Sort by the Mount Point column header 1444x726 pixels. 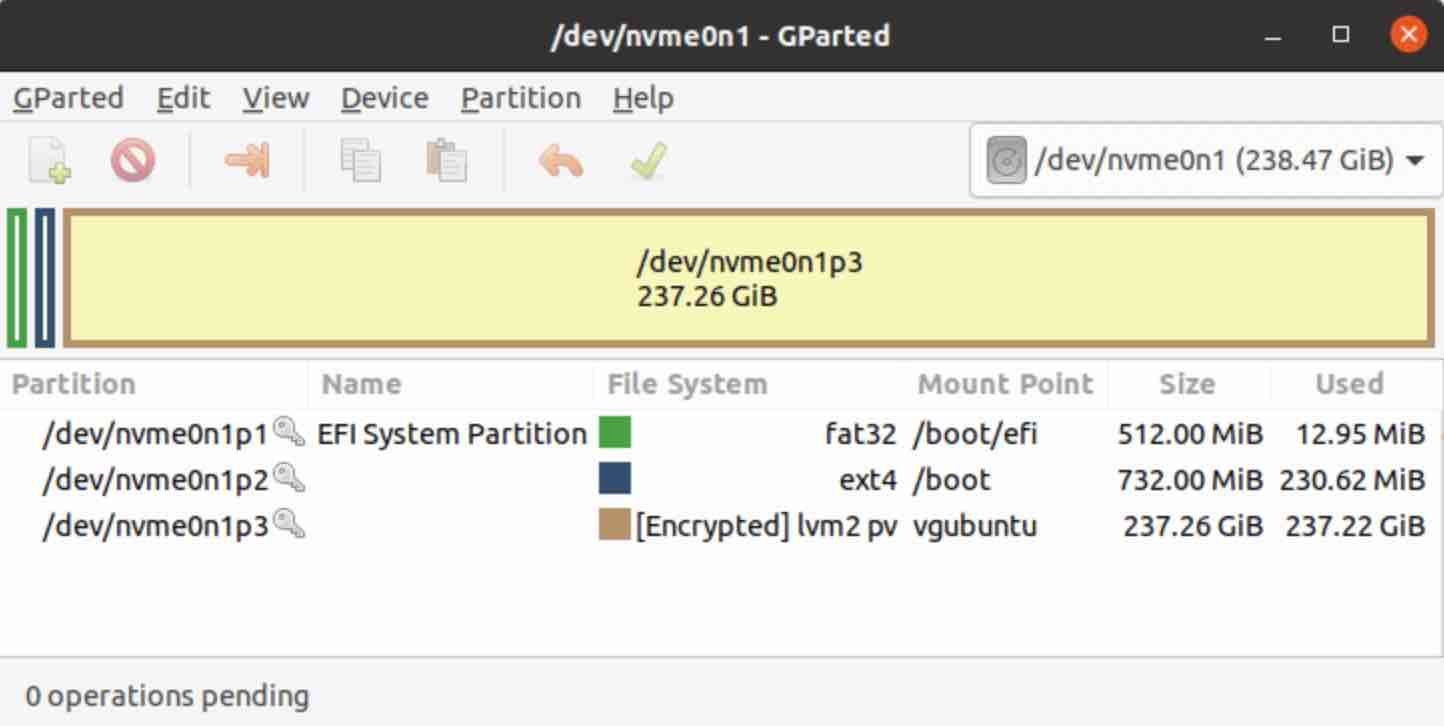[x=1006, y=384]
